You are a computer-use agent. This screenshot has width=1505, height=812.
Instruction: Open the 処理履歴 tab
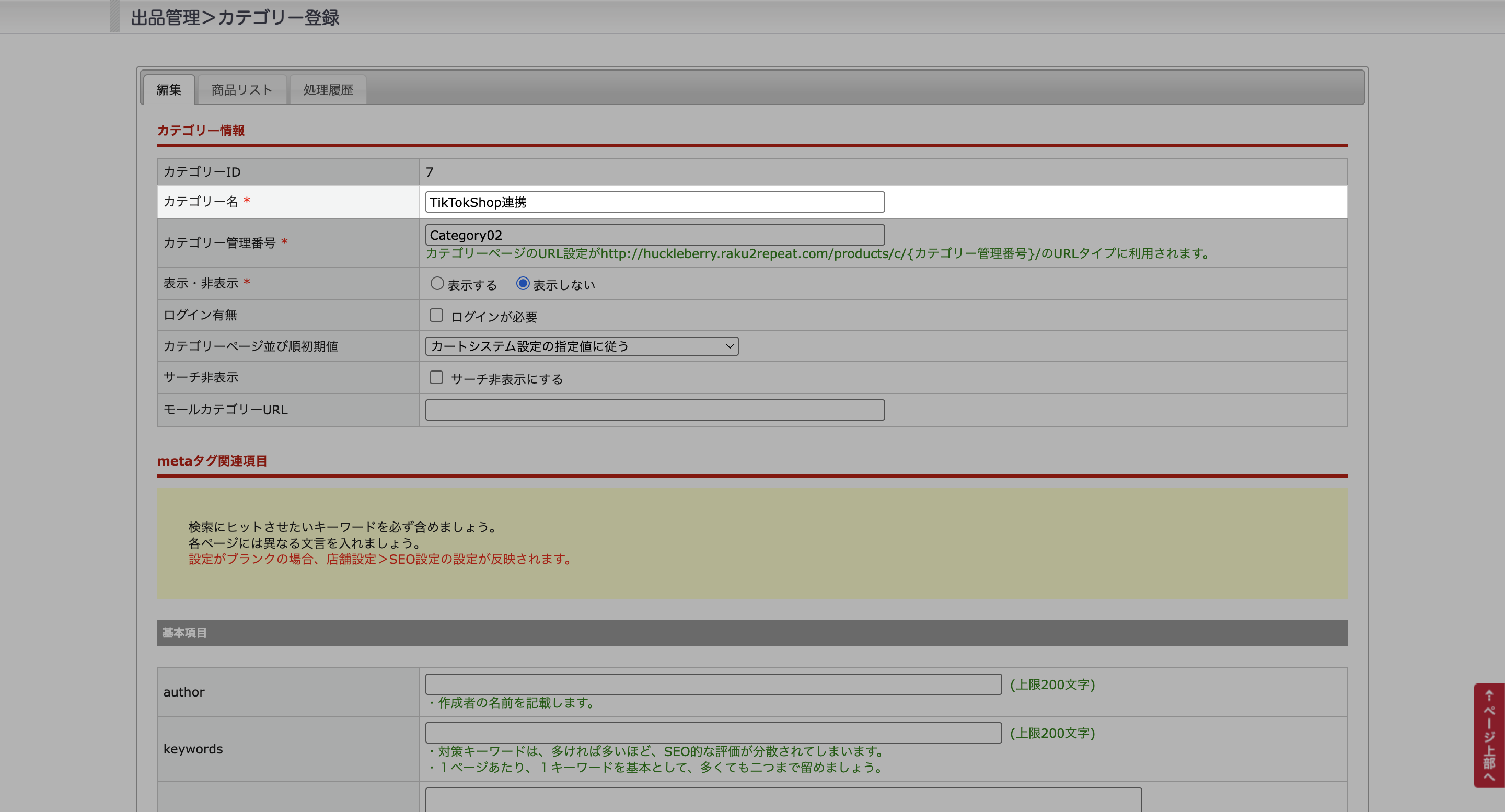point(328,90)
